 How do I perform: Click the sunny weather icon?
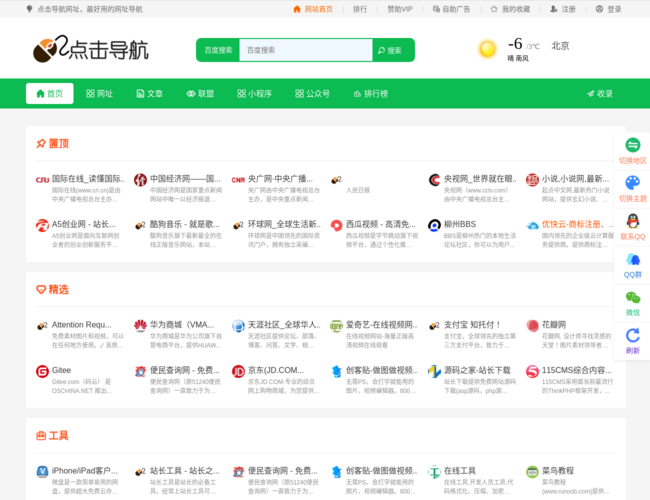coord(487,49)
